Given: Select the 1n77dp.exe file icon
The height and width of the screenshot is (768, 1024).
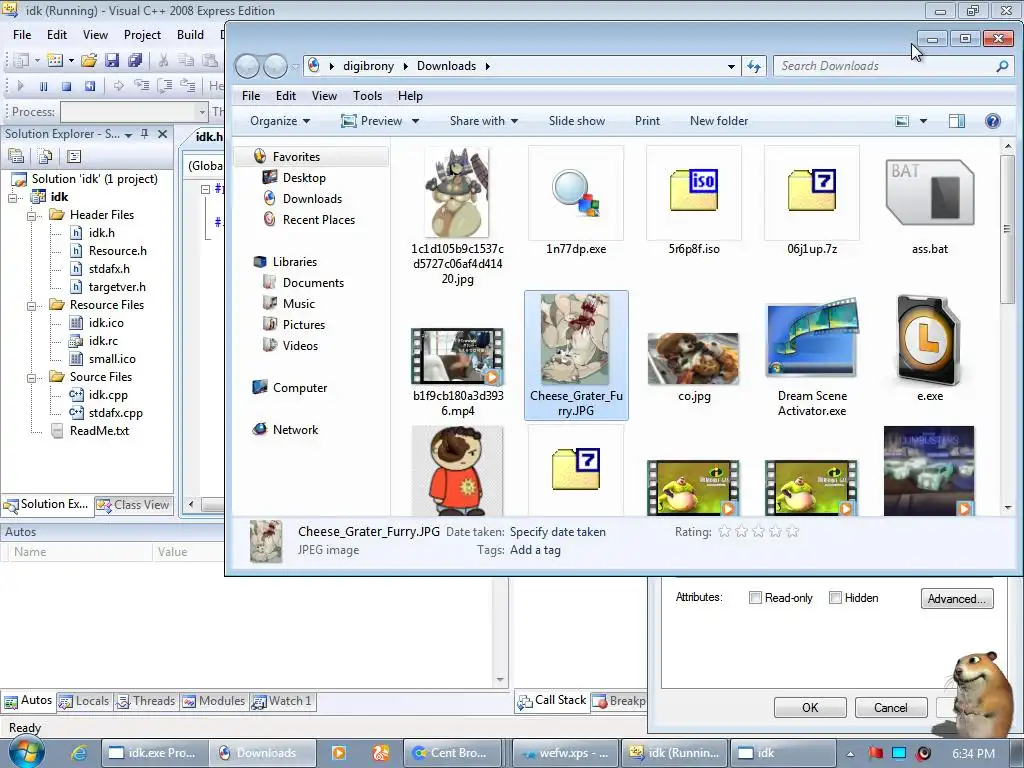Looking at the screenshot, I should point(576,193).
